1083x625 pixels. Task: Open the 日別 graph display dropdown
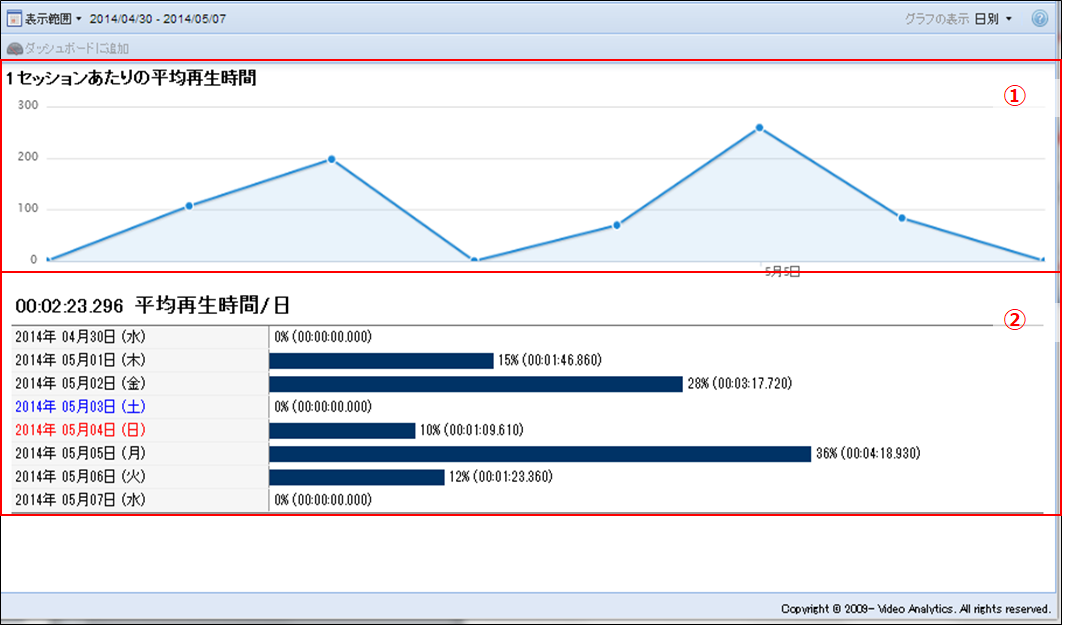point(994,18)
